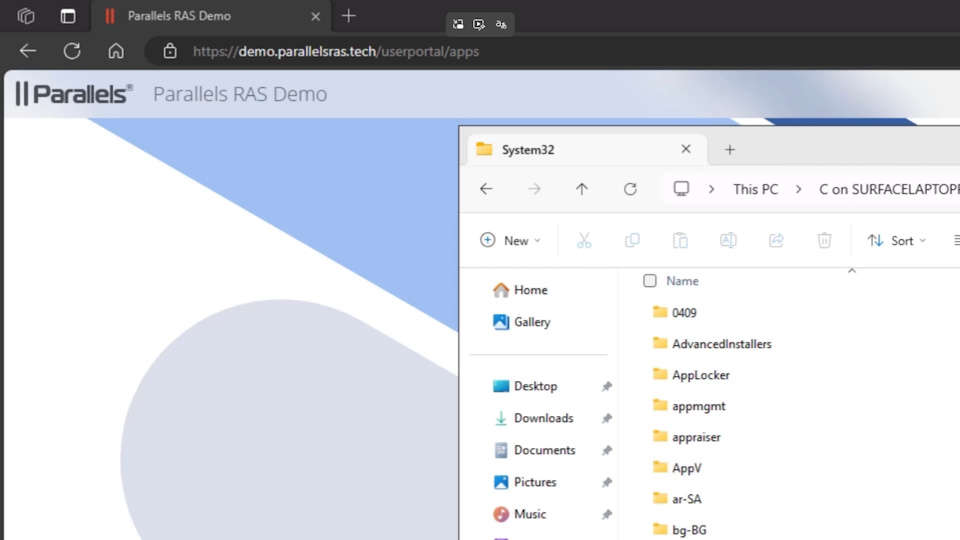Unpin Music using its pin icon
Image resolution: width=960 pixels, height=540 pixels.
tap(607, 514)
